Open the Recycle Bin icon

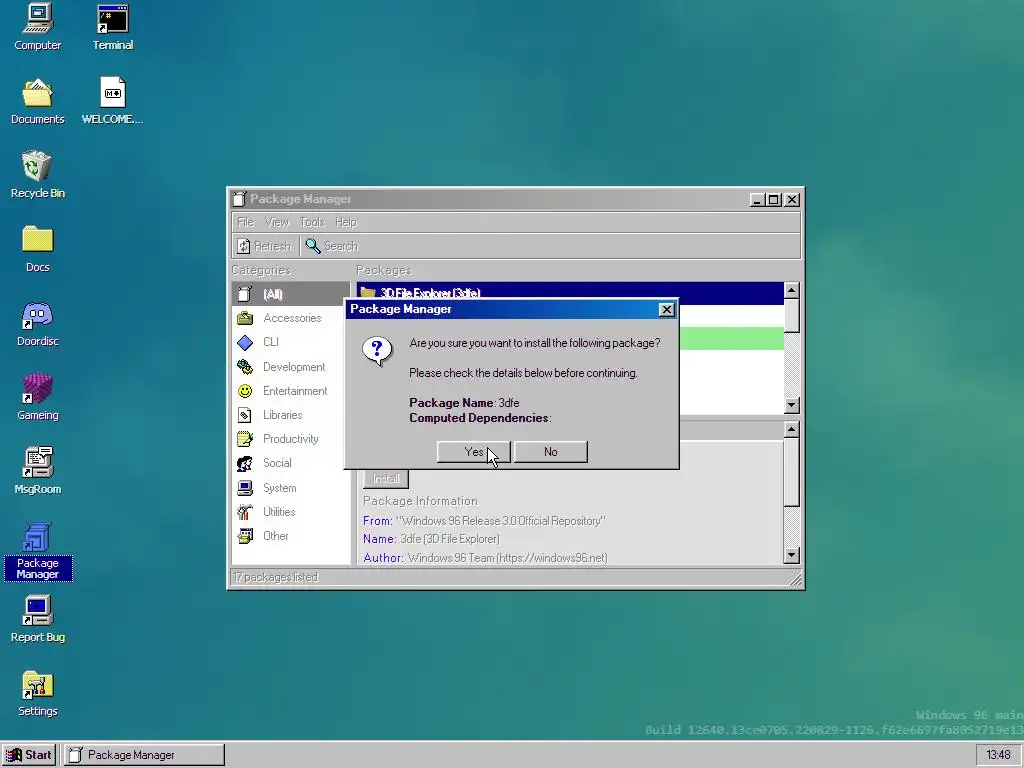(x=38, y=175)
